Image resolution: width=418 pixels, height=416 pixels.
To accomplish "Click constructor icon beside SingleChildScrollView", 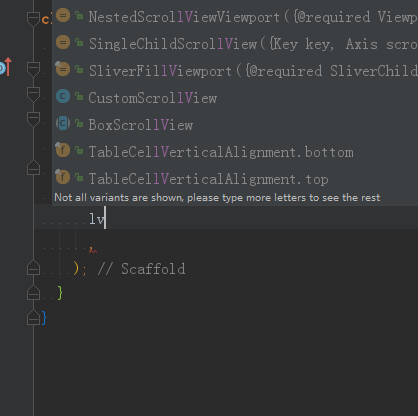I will (63, 42).
